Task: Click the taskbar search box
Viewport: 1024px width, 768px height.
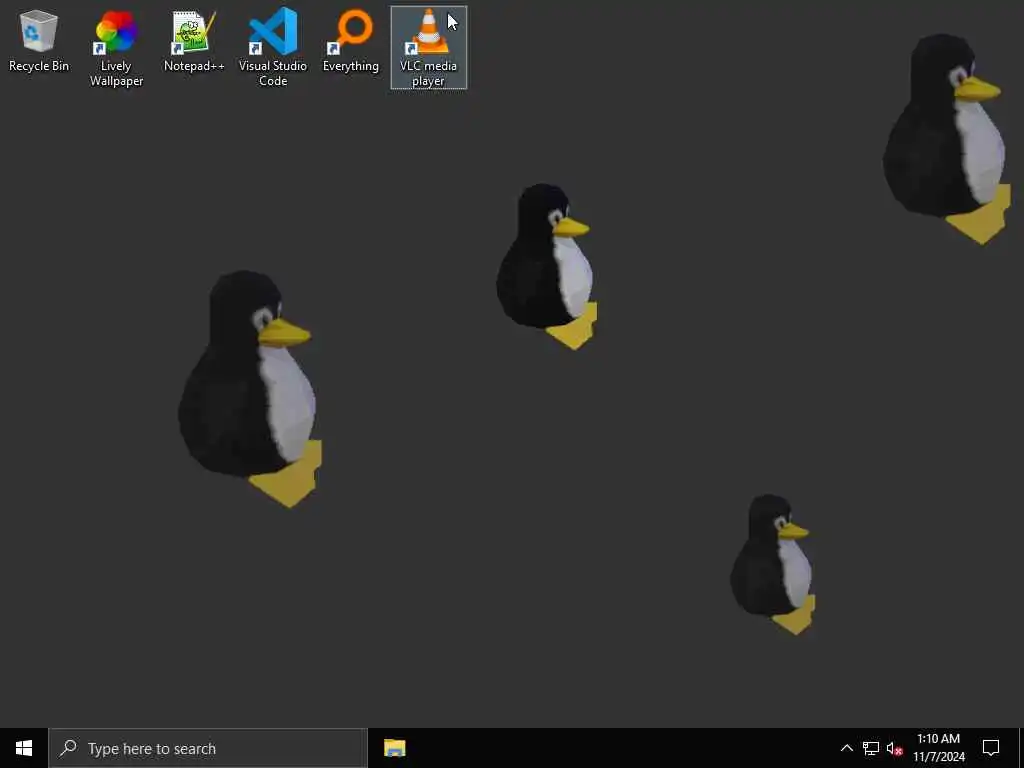Action: point(208,748)
